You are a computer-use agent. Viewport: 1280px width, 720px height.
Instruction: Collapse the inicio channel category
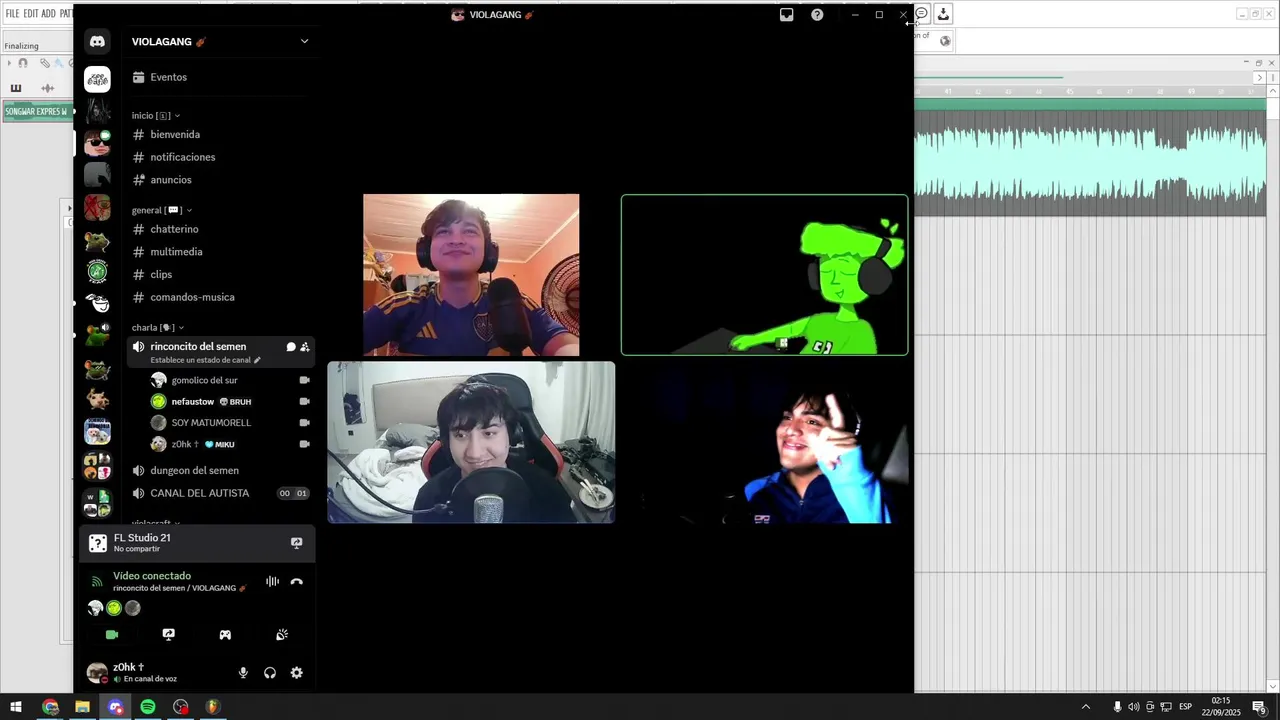click(x=156, y=116)
